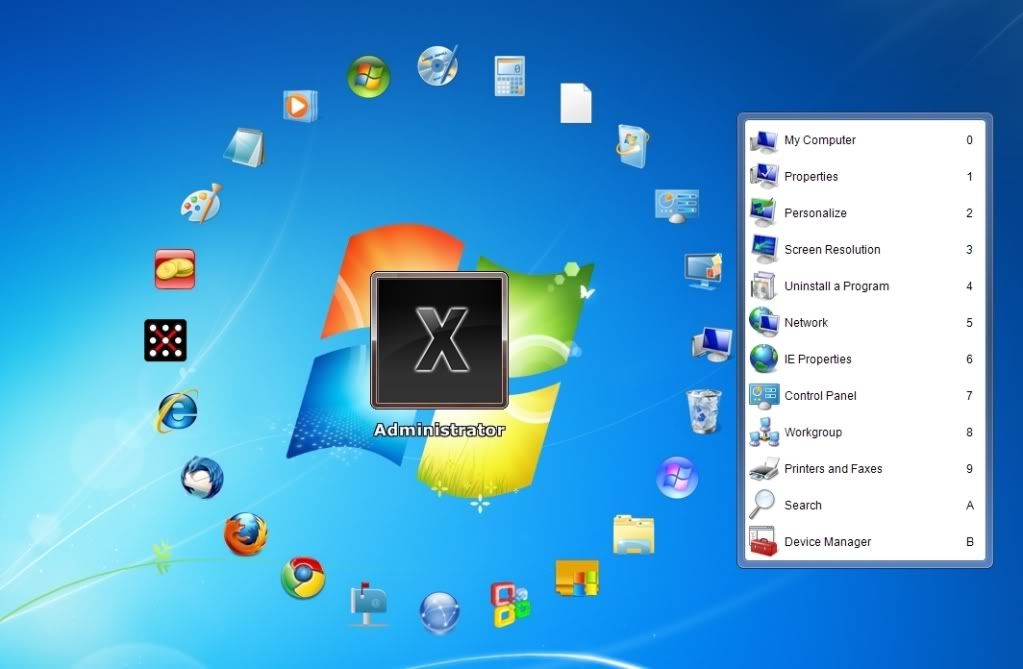Click the Administrator label text
The width and height of the screenshot is (1023, 669).
coord(439,430)
